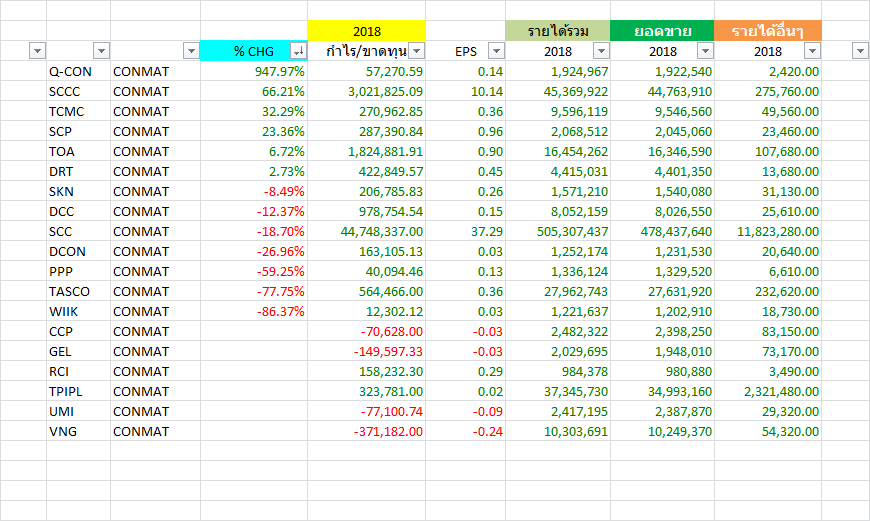Screen dimensions: 870x521
Task: Click the WIIK -86.37% change cell
Action: (254, 311)
